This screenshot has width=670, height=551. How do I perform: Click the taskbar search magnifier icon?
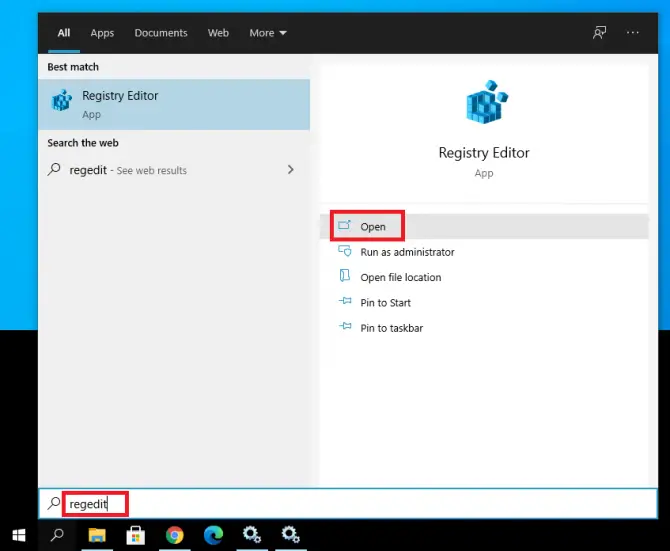pyautogui.click(x=57, y=535)
